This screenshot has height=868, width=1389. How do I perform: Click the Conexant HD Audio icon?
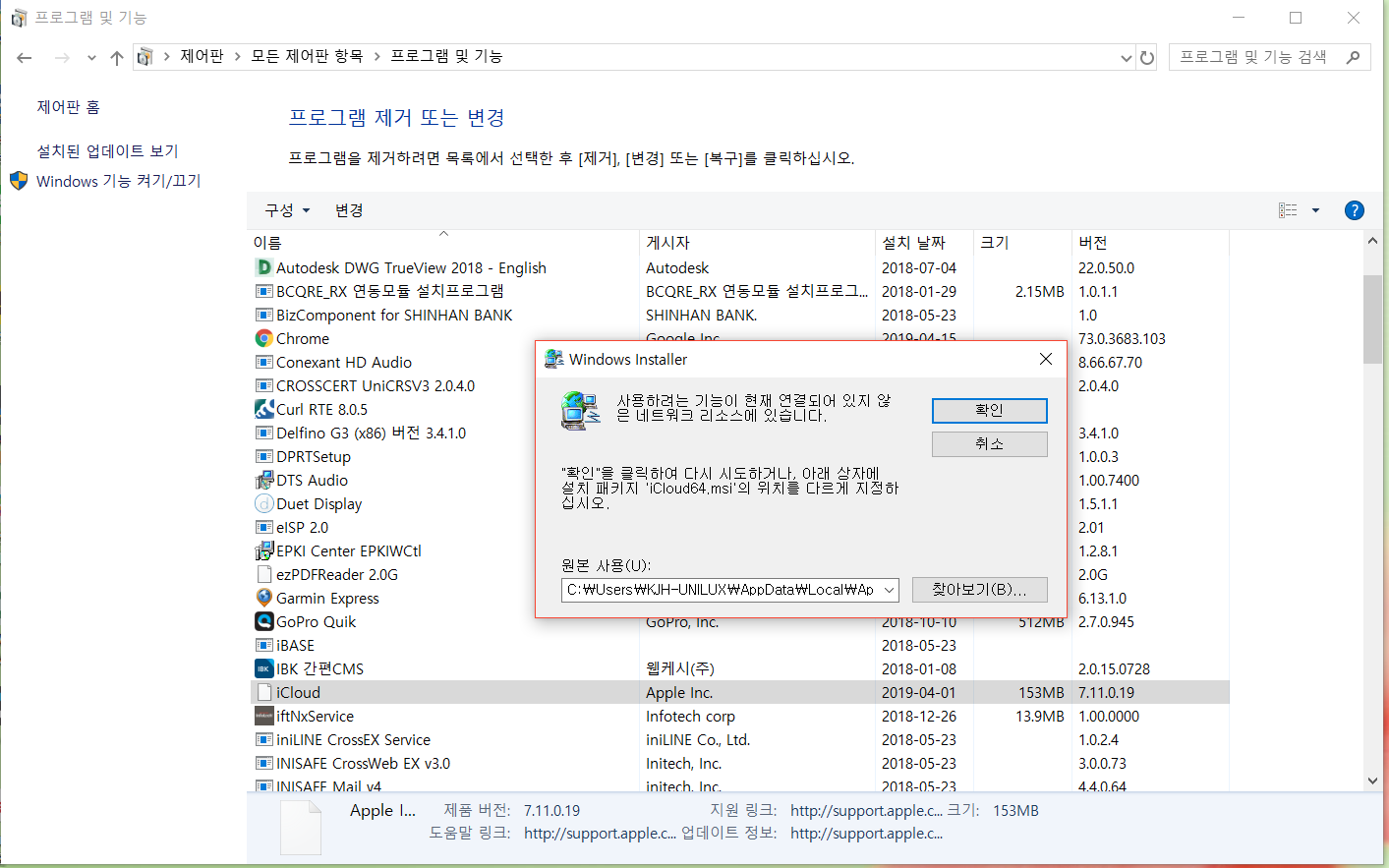[x=263, y=362]
